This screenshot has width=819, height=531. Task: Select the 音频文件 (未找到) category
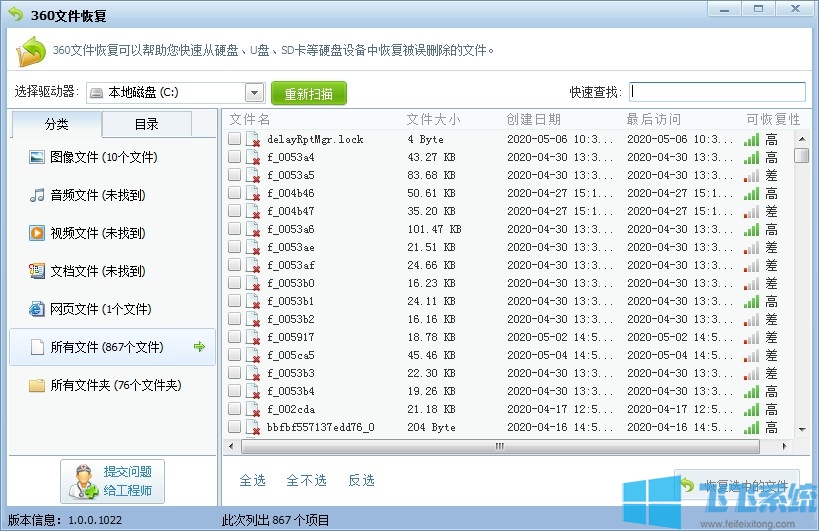[x=112, y=195]
